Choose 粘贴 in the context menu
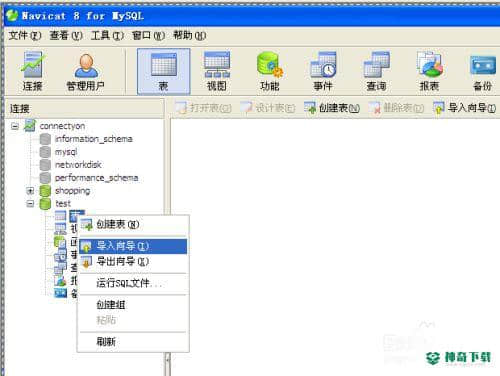The width and height of the screenshot is (500, 376). 133,320
